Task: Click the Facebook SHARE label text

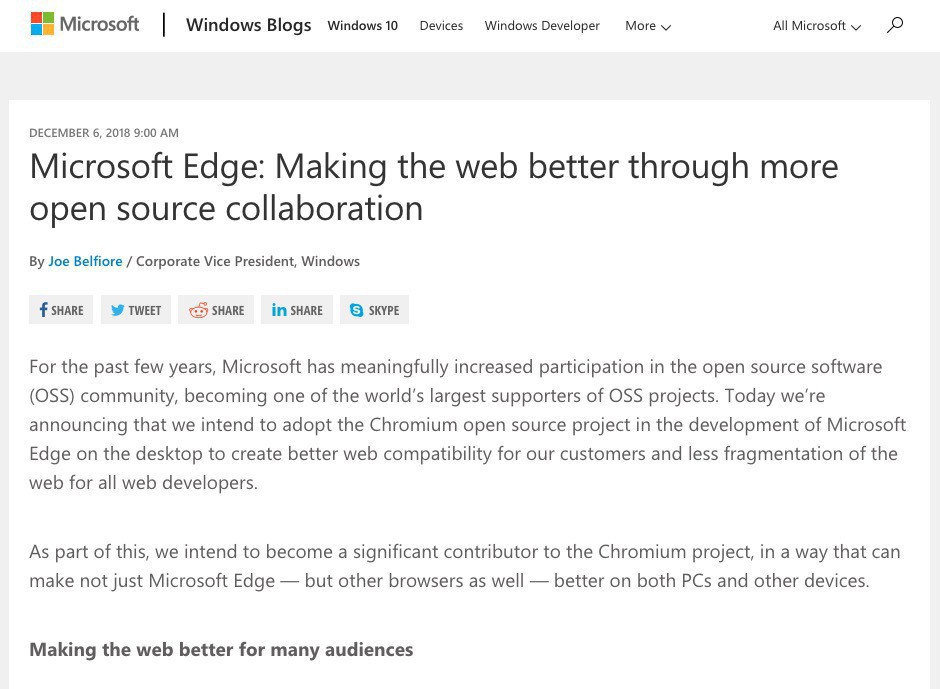Action: [68, 311]
